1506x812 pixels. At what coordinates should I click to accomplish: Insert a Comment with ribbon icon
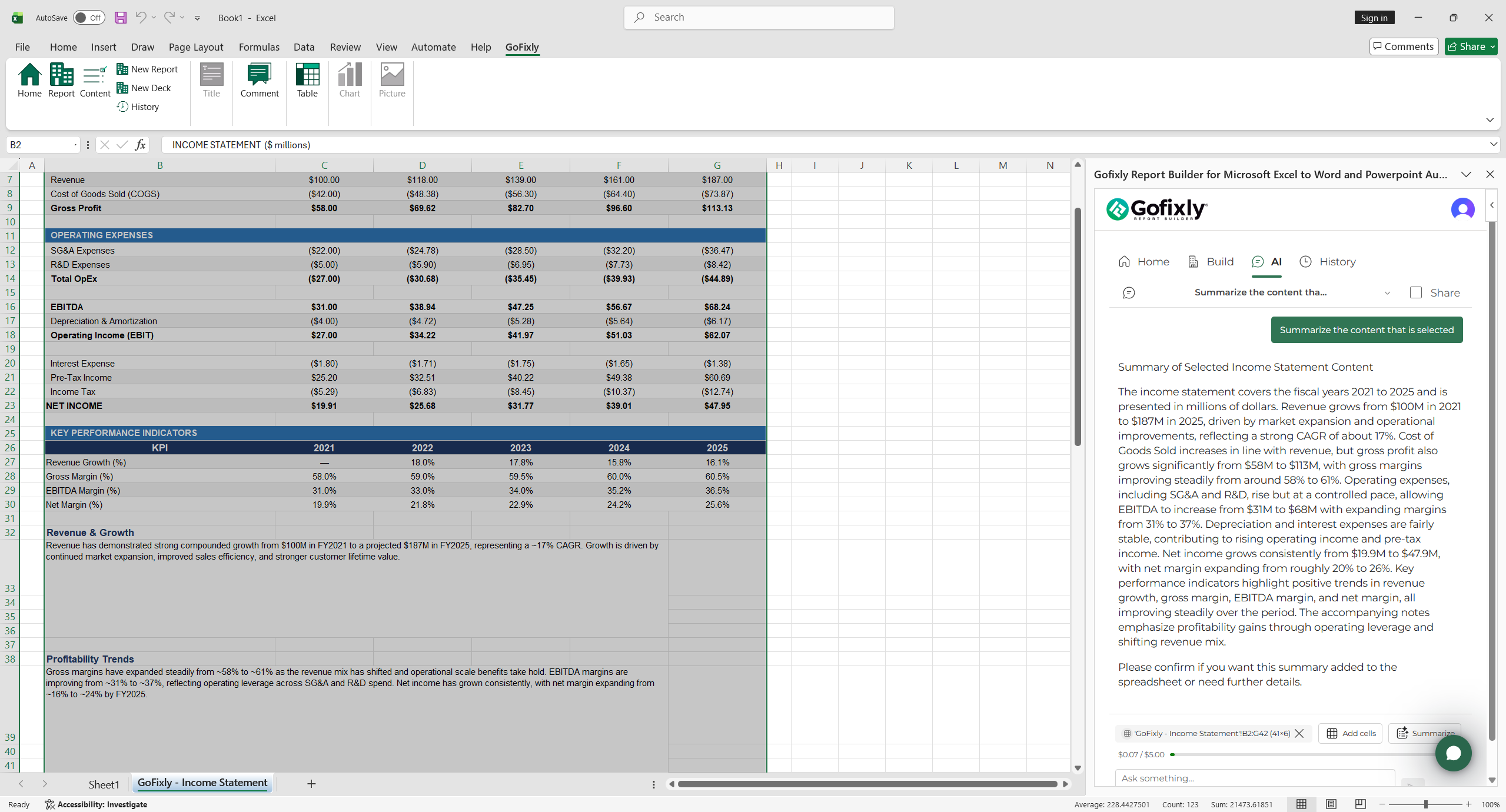[x=260, y=80]
